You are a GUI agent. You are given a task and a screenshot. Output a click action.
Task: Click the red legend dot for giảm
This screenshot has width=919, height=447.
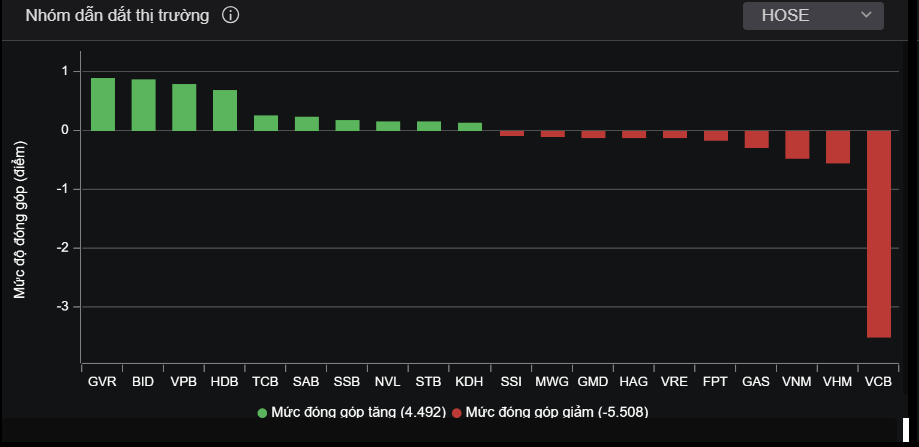(457, 413)
